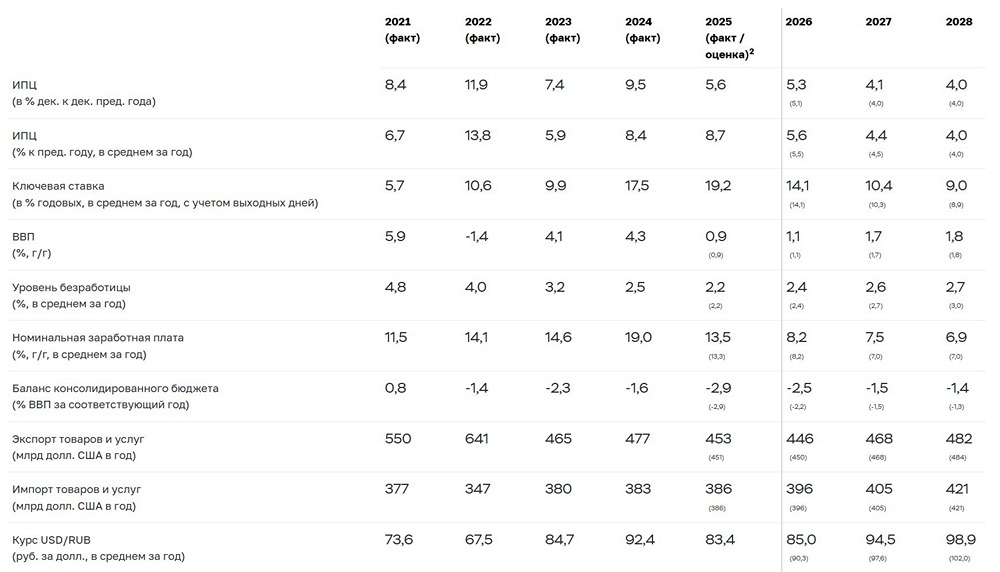Select key rate value 19,2 for 2025
1000x572 pixels.
pos(719,186)
